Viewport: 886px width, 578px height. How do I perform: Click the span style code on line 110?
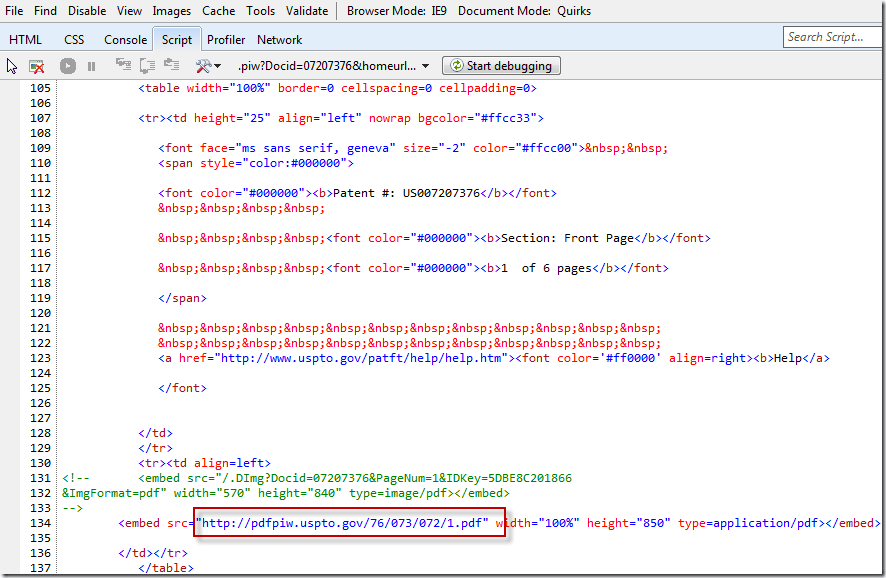[256, 163]
